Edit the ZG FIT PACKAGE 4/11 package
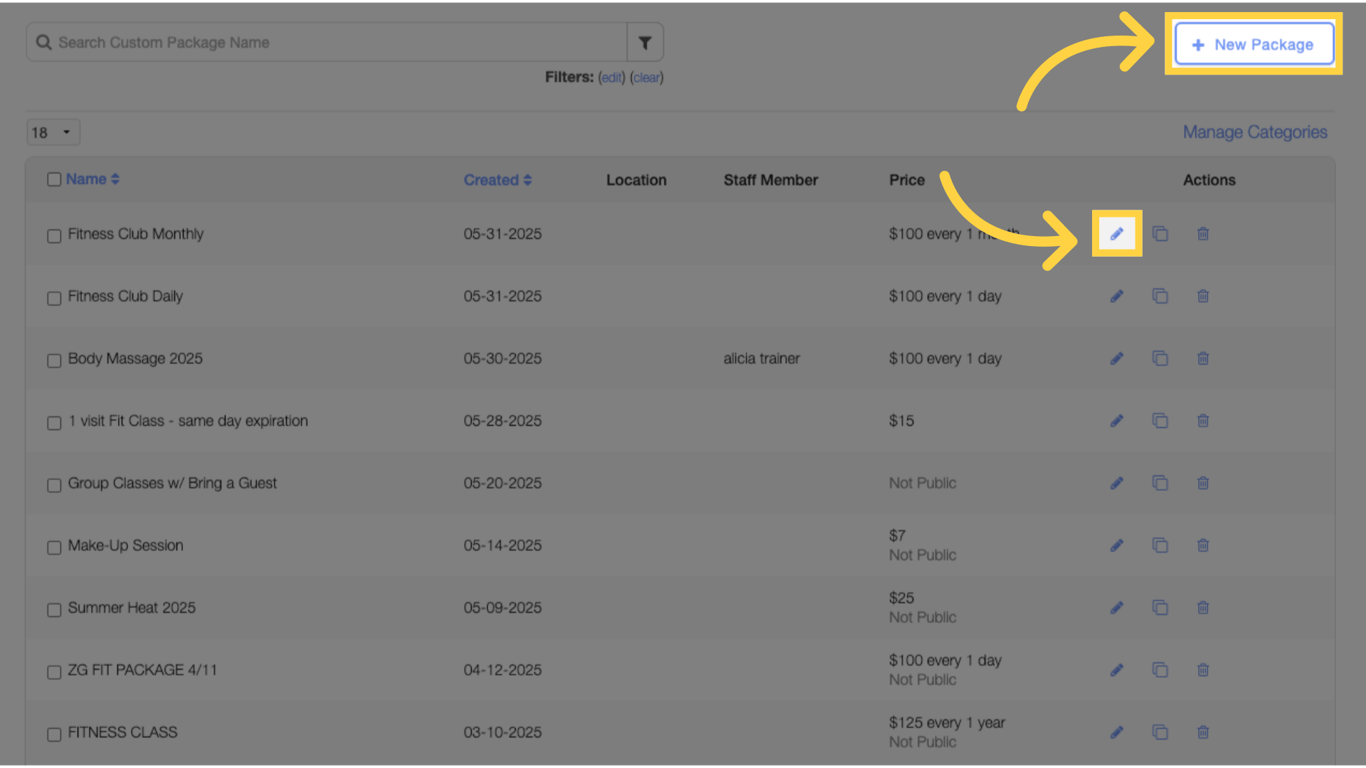This screenshot has height=768, width=1366. (1117, 670)
